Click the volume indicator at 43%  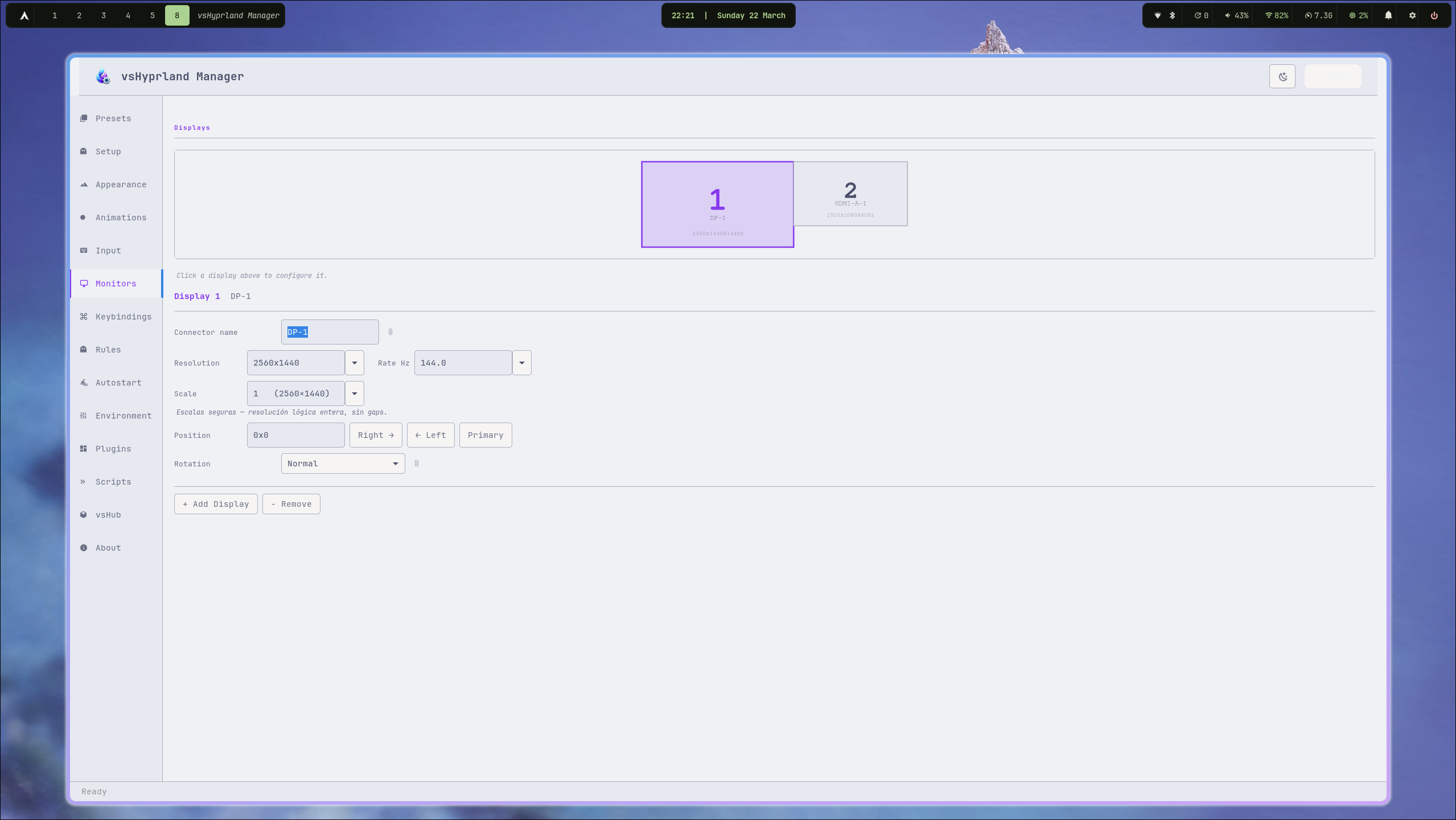pos(1236,15)
